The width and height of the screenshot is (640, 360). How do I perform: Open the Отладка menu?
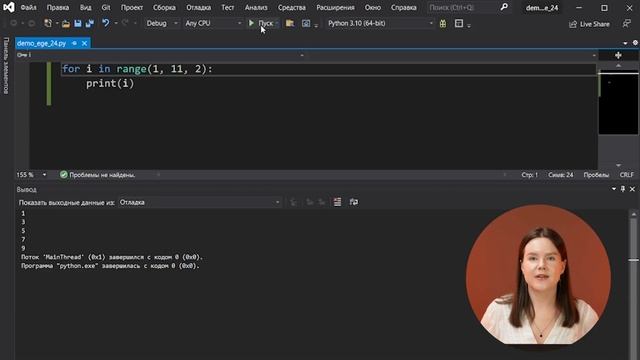[x=198, y=7]
